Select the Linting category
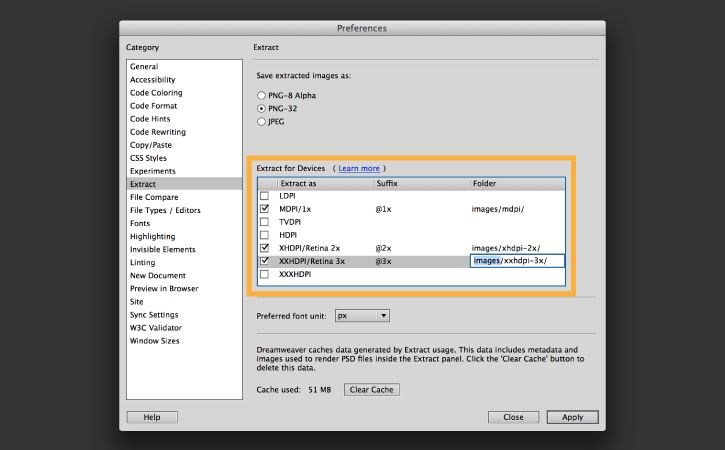This screenshot has width=725, height=450. click(x=184, y=262)
